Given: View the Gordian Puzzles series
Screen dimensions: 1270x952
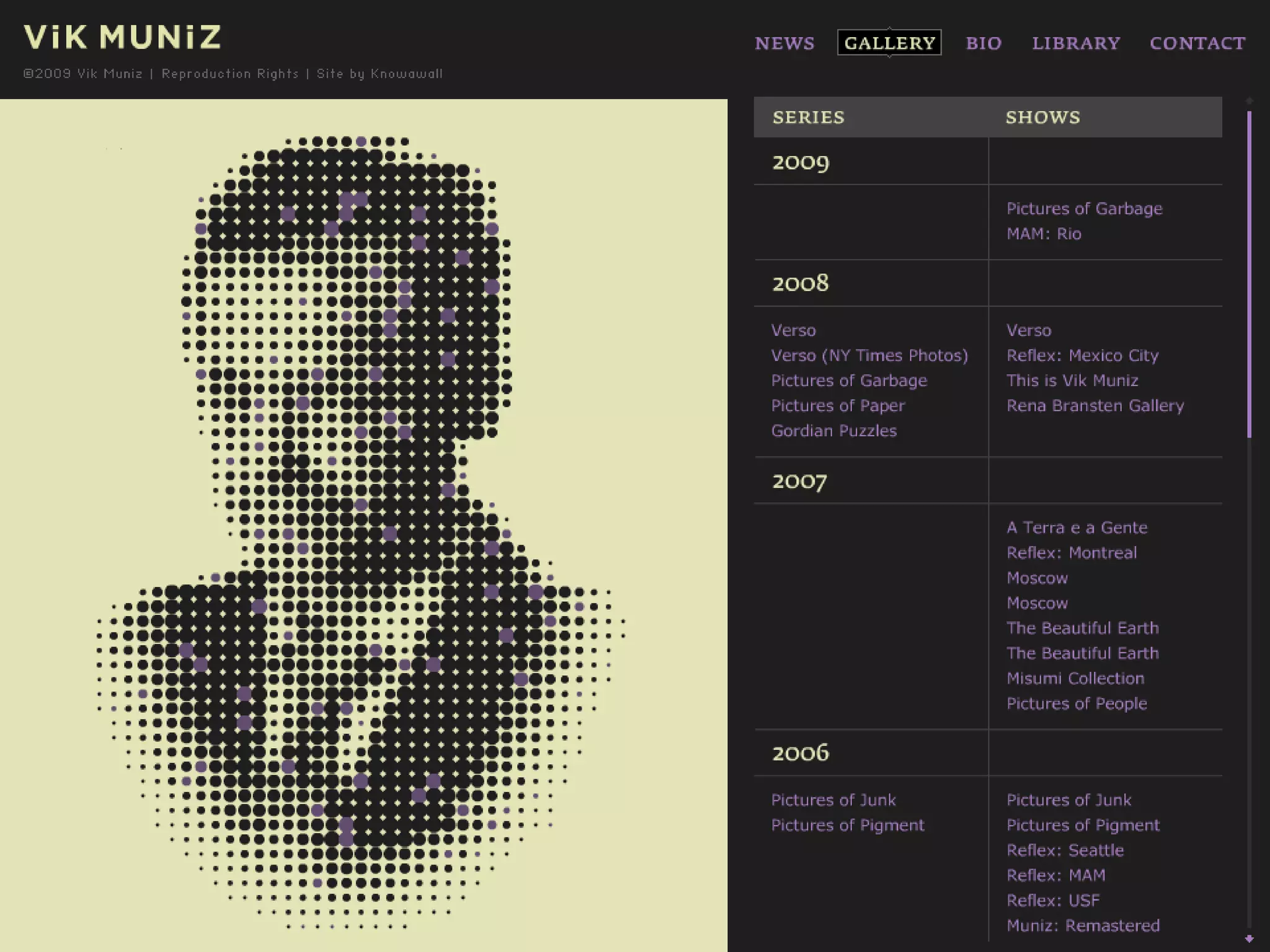Looking at the screenshot, I should click(x=834, y=431).
